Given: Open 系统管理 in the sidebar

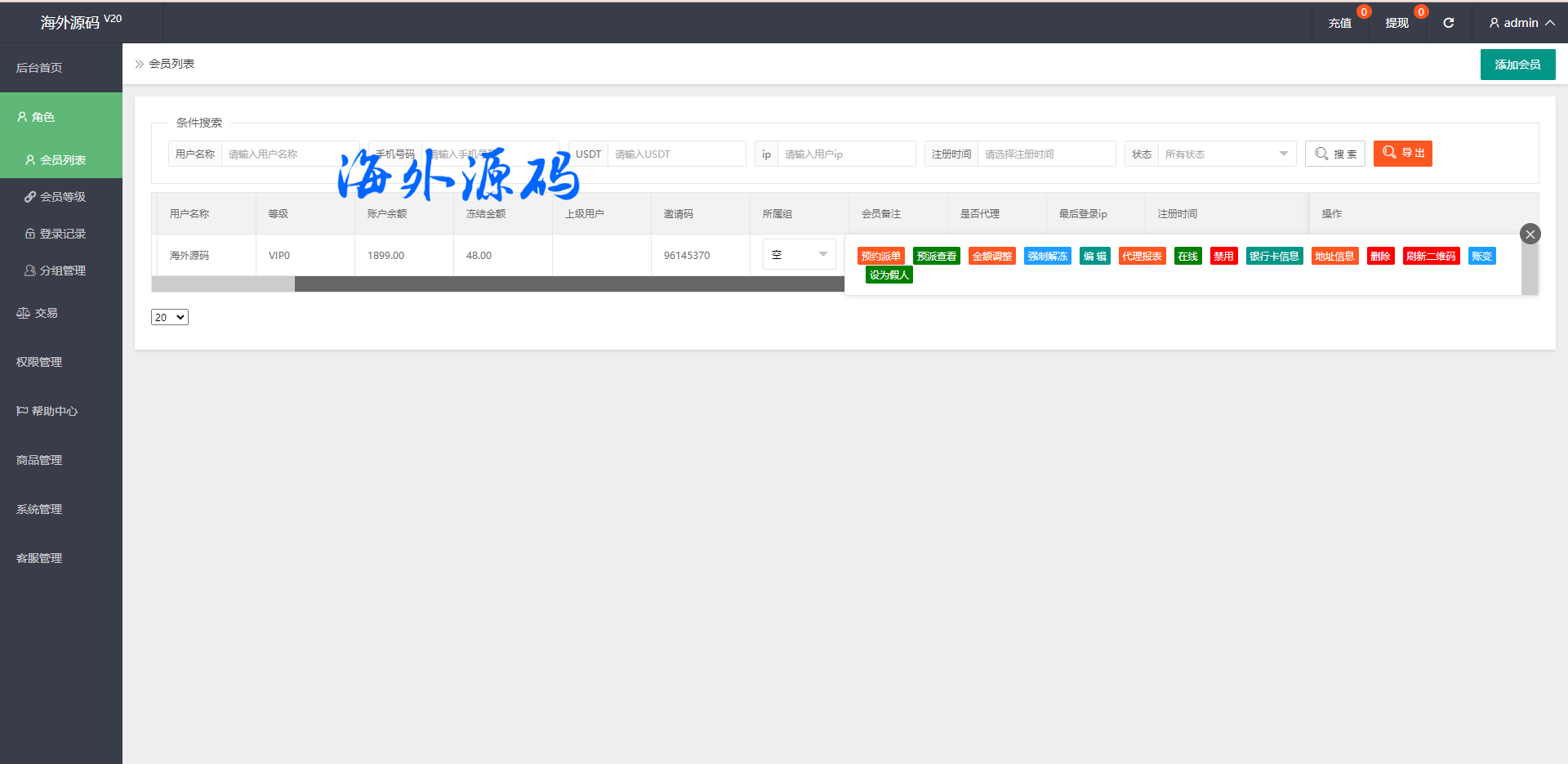Looking at the screenshot, I should 39,509.
